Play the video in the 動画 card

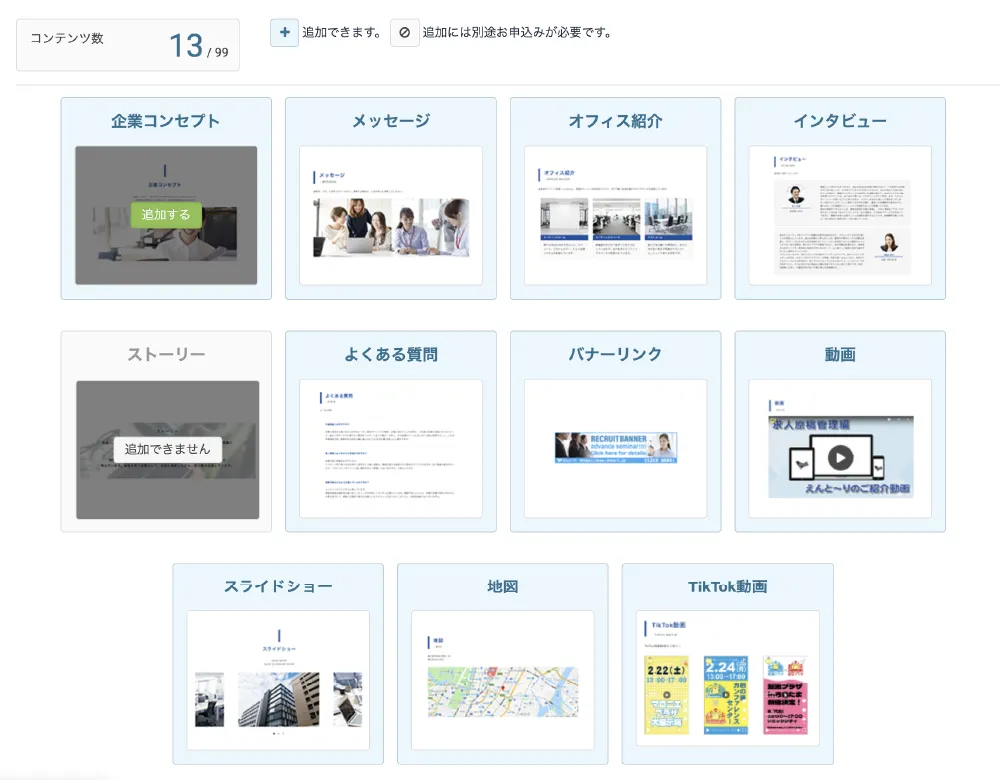click(x=840, y=457)
